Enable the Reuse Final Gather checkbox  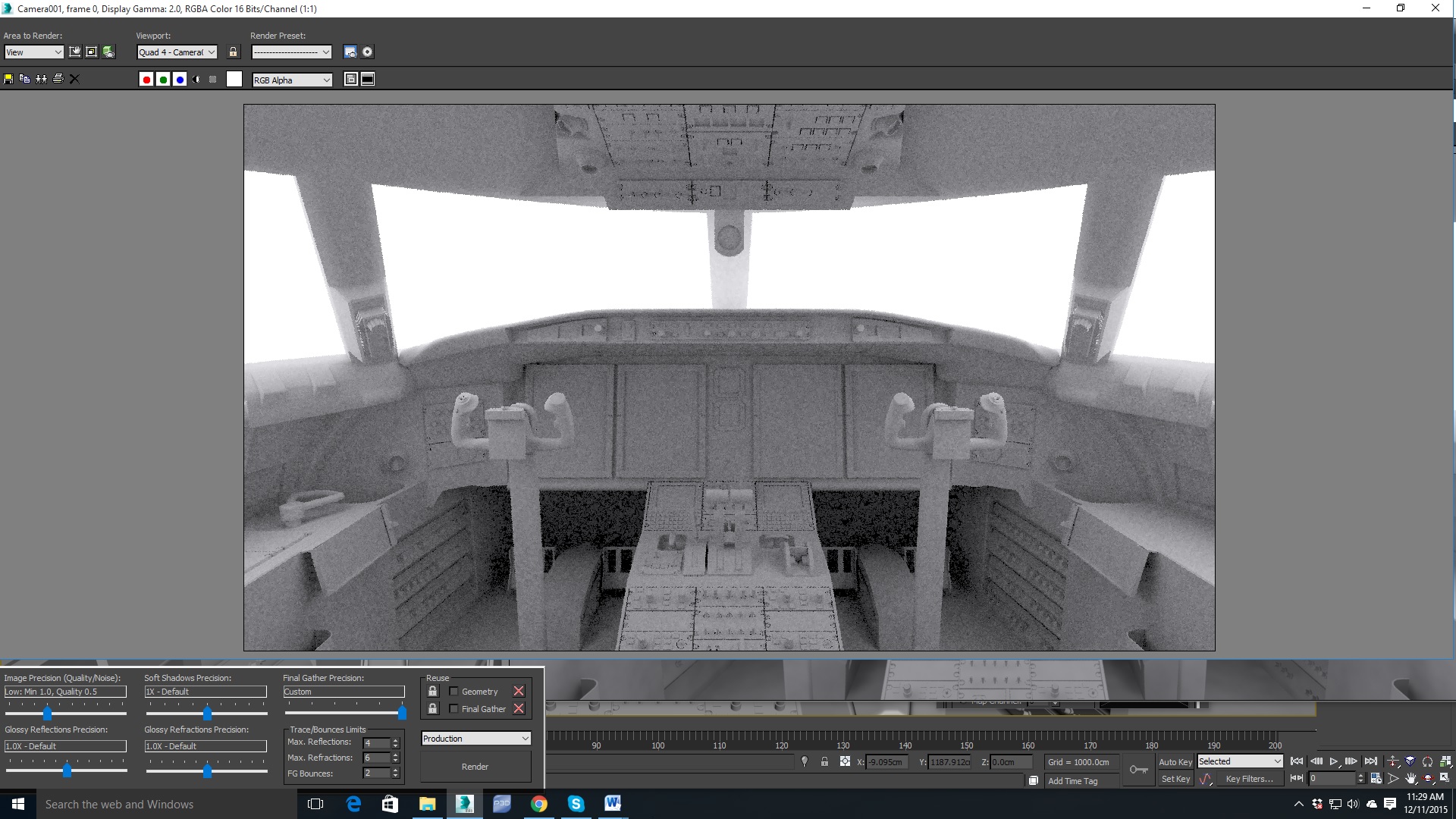point(453,708)
